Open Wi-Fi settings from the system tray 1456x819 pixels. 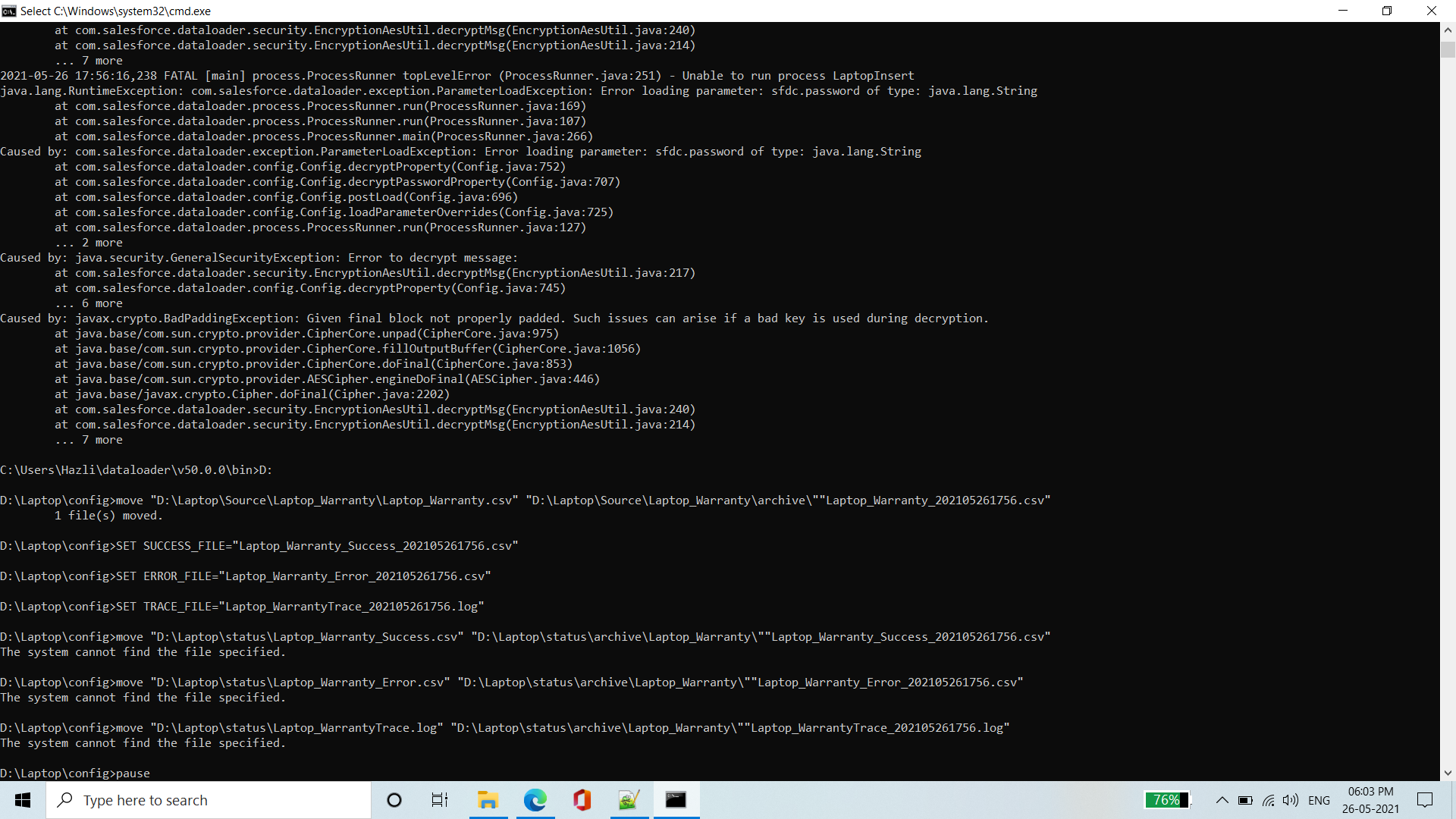[1268, 800]
